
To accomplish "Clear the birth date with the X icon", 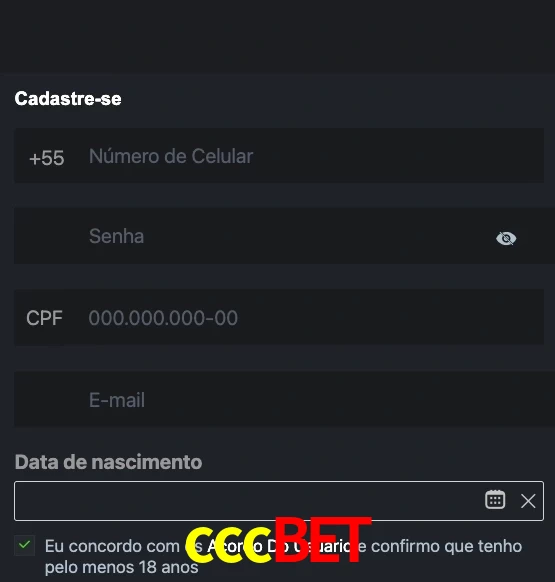I will (x=528, y=501).
